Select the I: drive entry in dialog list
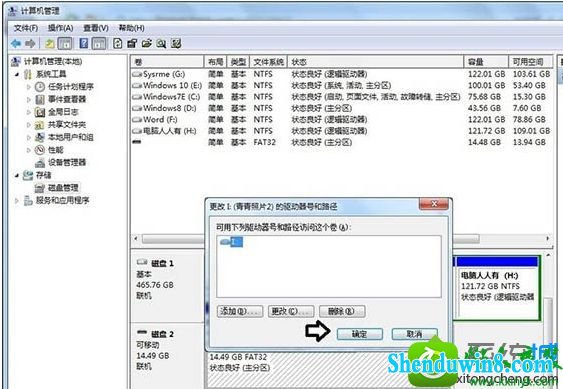 (232, 242)
